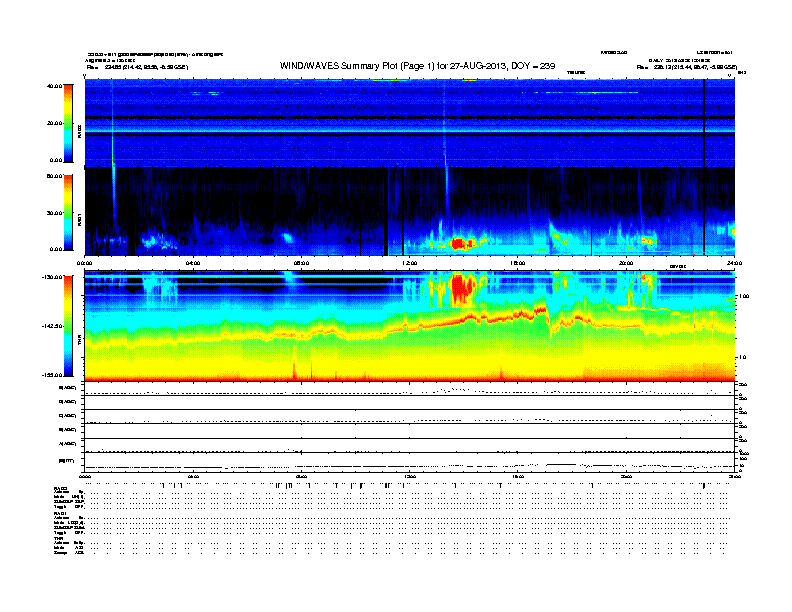This screenshot has height=612, width=792.
Task: Click the -130.00 label on TNR scale
Action: (52, 277)
